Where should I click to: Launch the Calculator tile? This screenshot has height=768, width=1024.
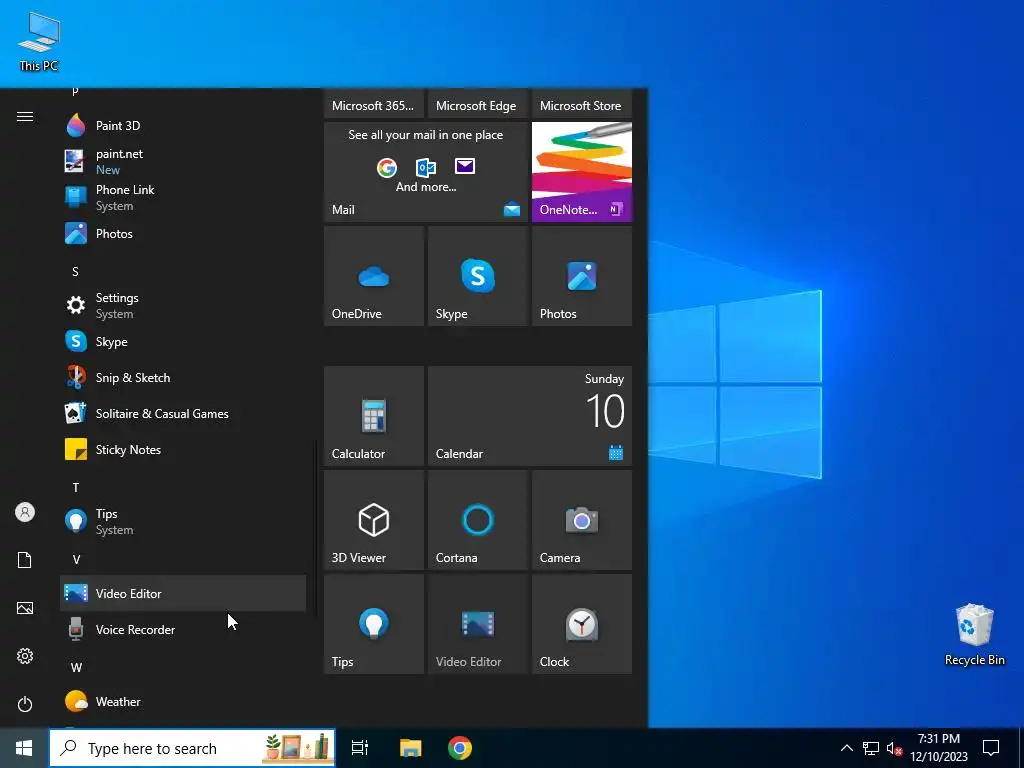click(x=374, y=416)
